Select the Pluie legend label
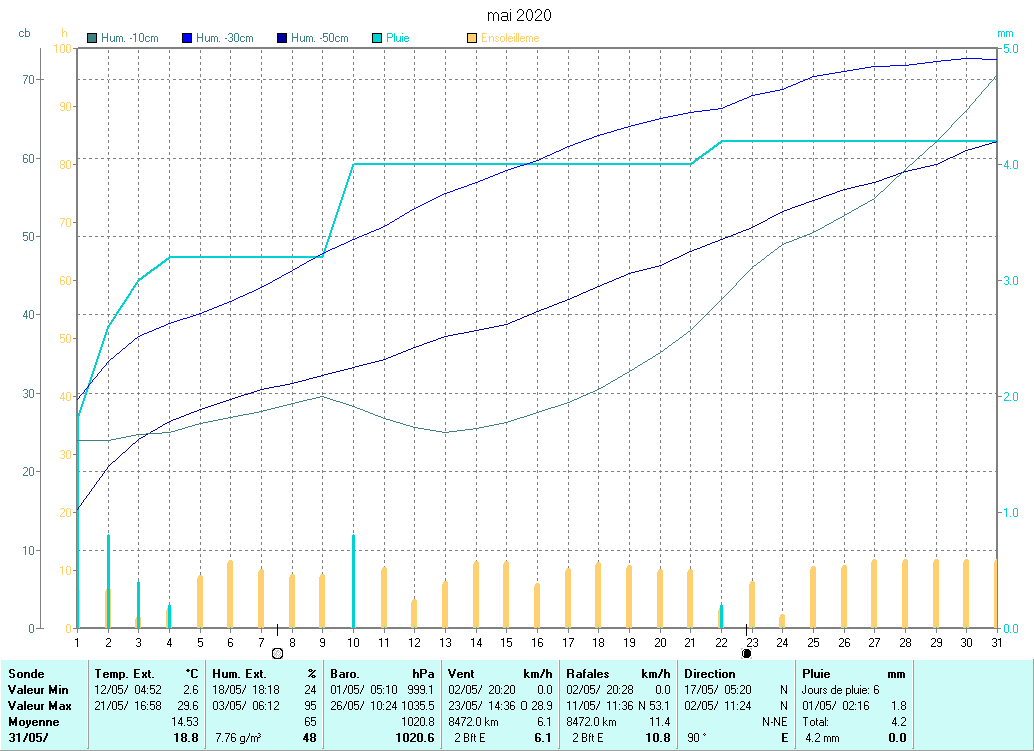The height and width of the screenshot is (751, 1034). pos(398,38)
